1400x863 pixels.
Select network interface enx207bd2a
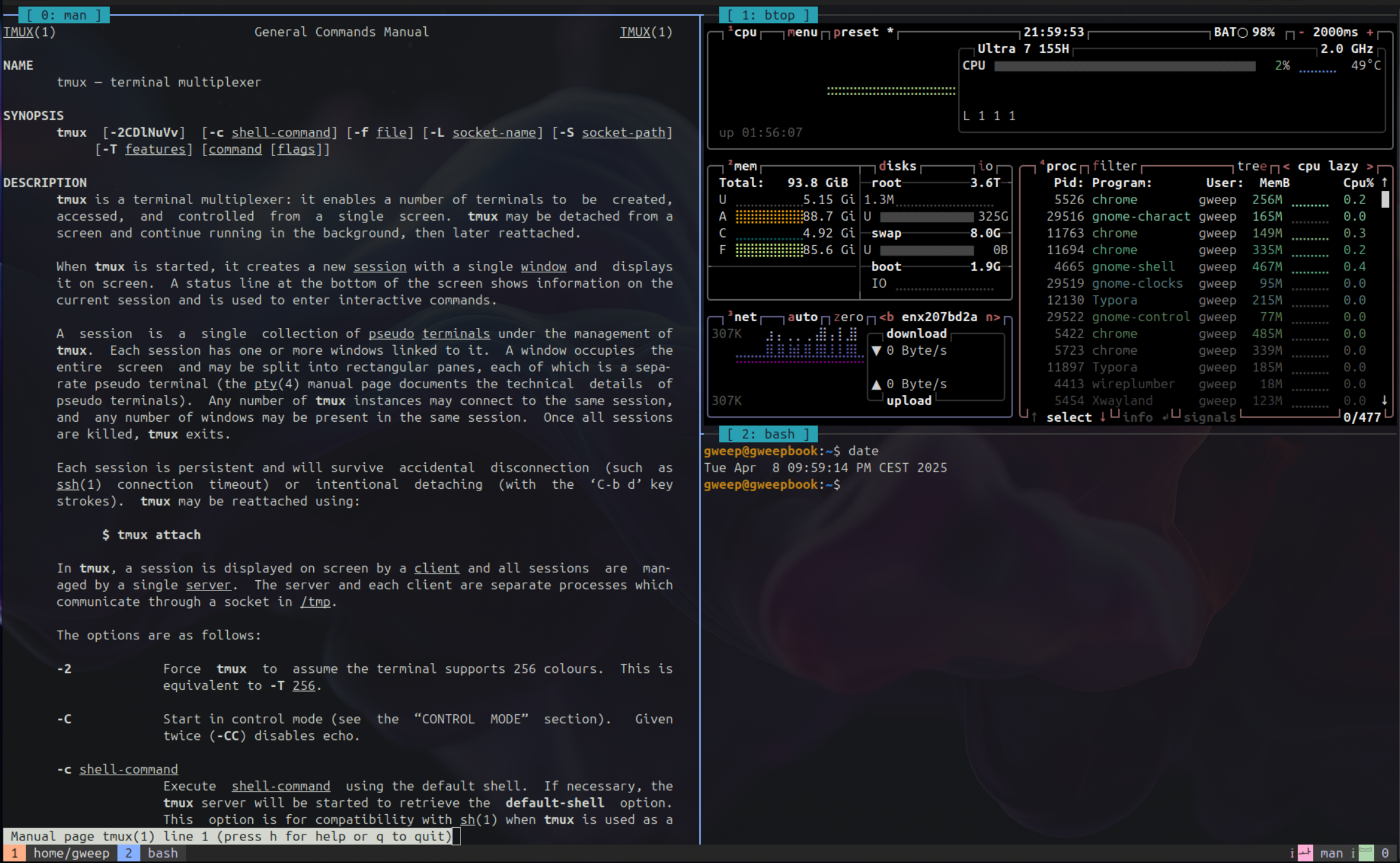pos(939,317)
